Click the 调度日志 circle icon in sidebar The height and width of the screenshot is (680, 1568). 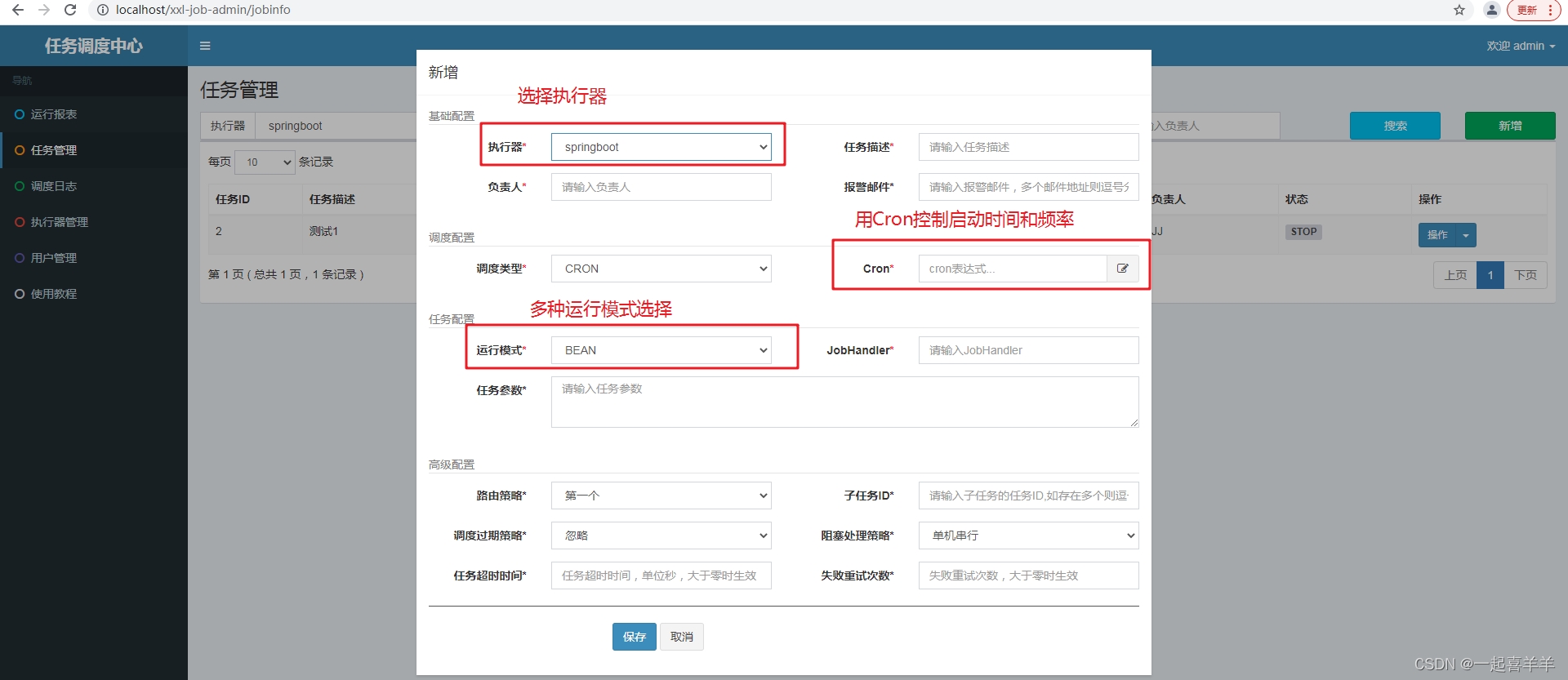point(20,186)
